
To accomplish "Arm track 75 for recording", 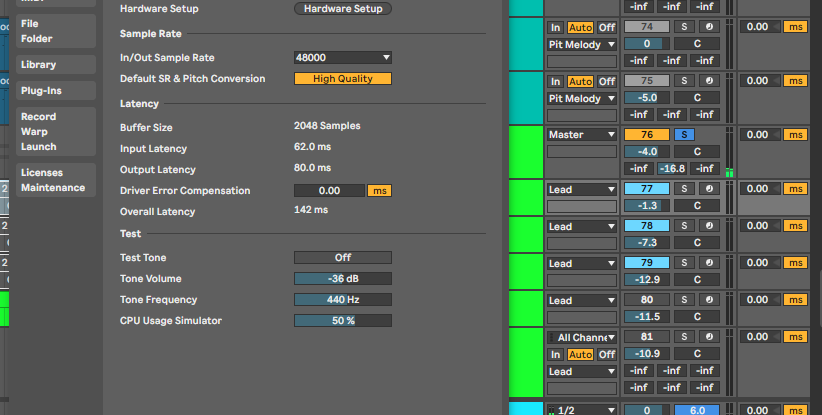I will tap(709, 81).
